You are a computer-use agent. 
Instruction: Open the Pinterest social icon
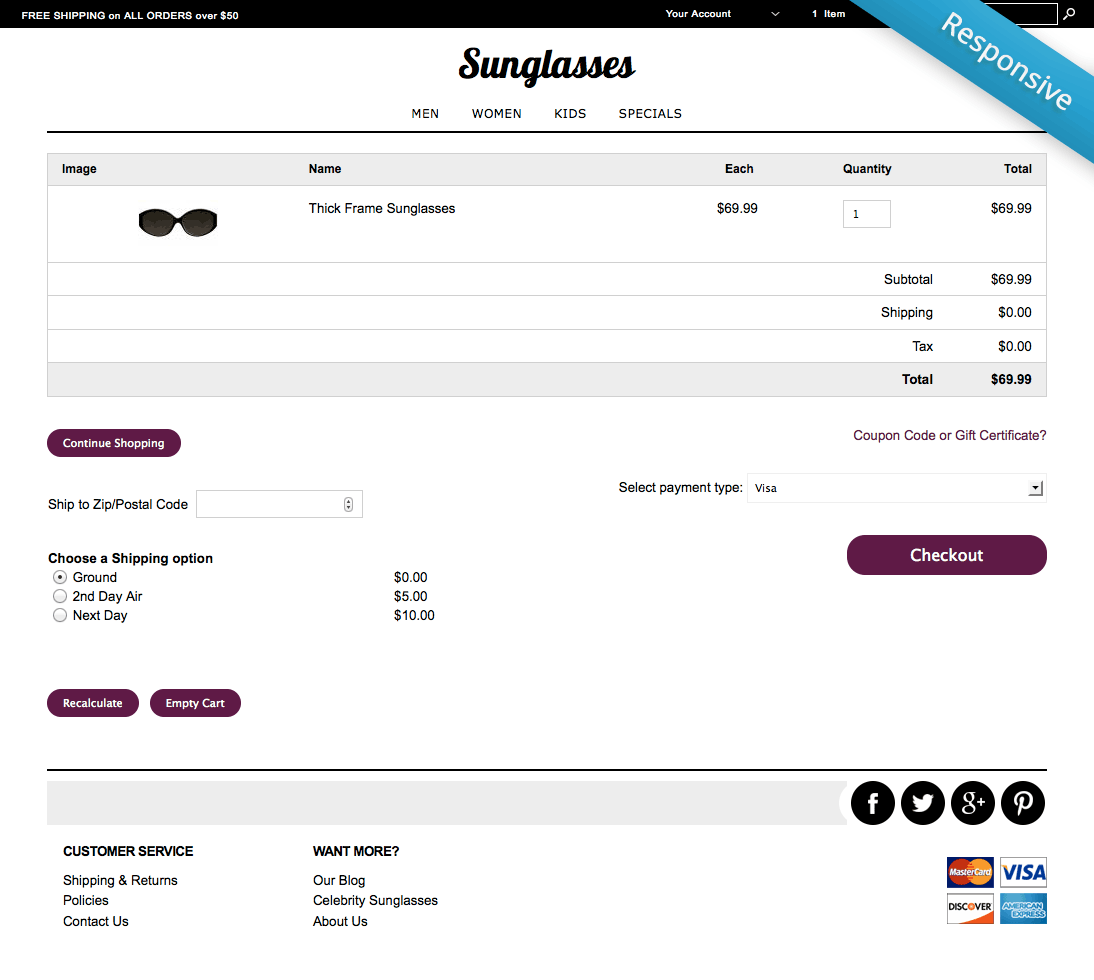click(1023, 803)
